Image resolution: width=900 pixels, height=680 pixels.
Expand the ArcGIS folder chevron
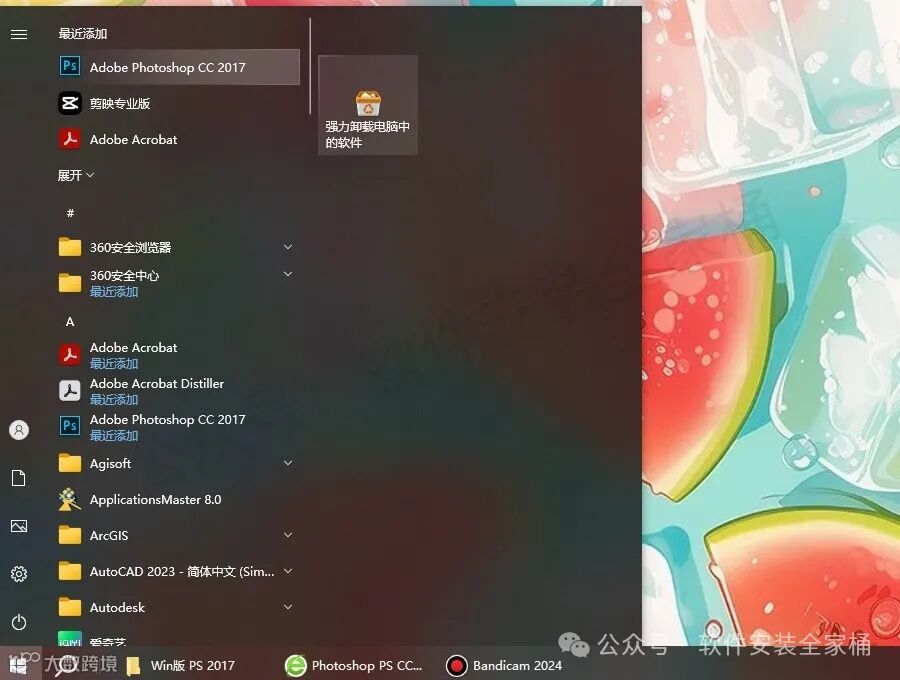(x=288, y=535)
